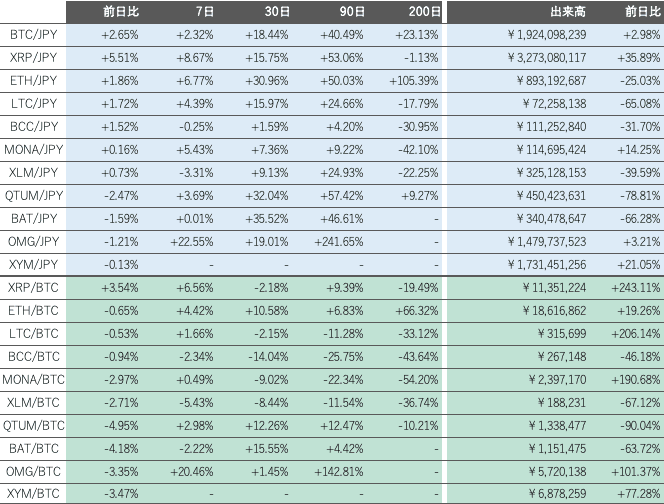This screenshot has width=664, height=504.
Task: Click the LTC/BTC pair label
Action: point(33,334)
